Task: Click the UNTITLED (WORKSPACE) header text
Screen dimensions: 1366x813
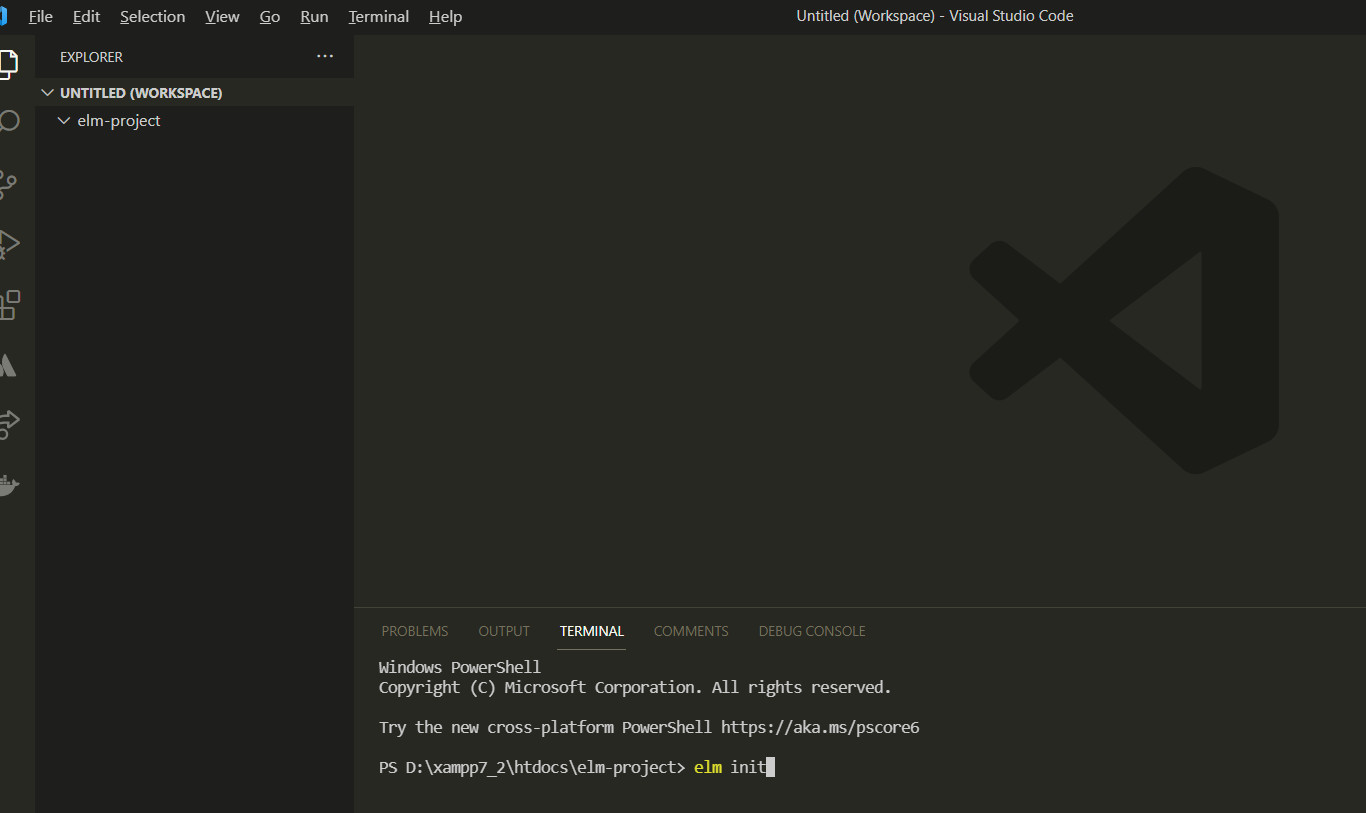Action: [141, 93]
